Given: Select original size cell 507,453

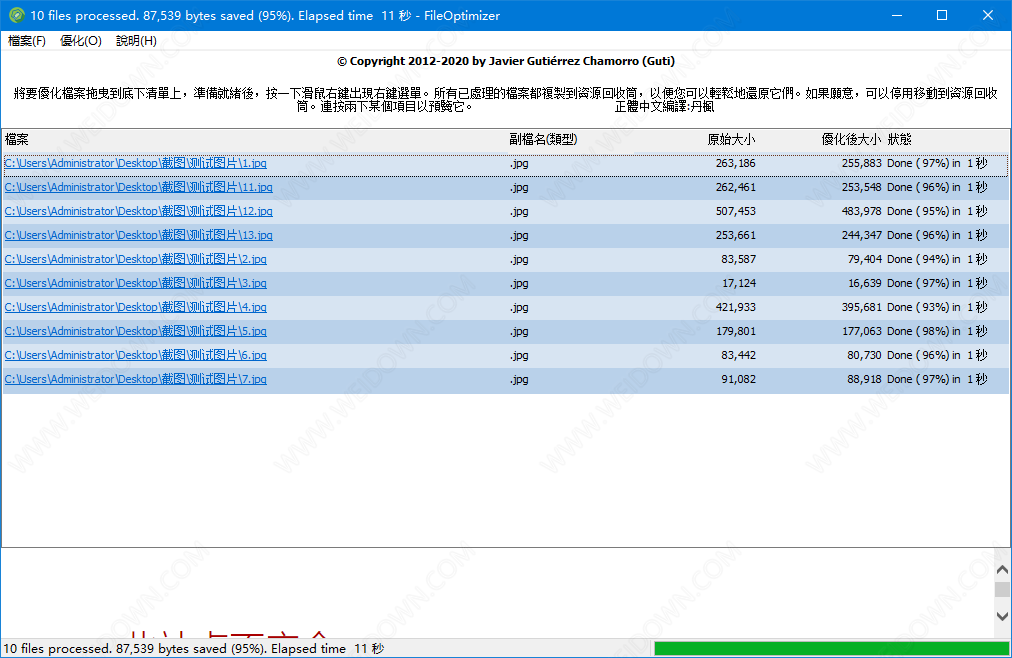Looking at the screenshot, I should (735, 211).
